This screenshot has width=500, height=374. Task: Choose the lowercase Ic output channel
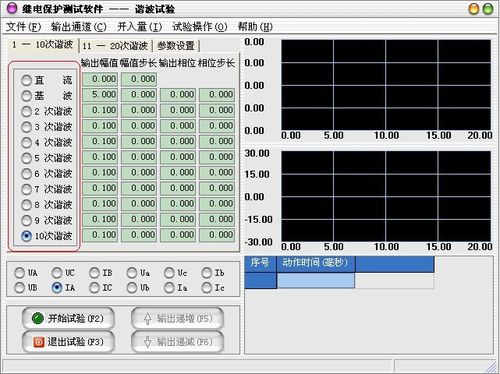(x=206, y=287)
